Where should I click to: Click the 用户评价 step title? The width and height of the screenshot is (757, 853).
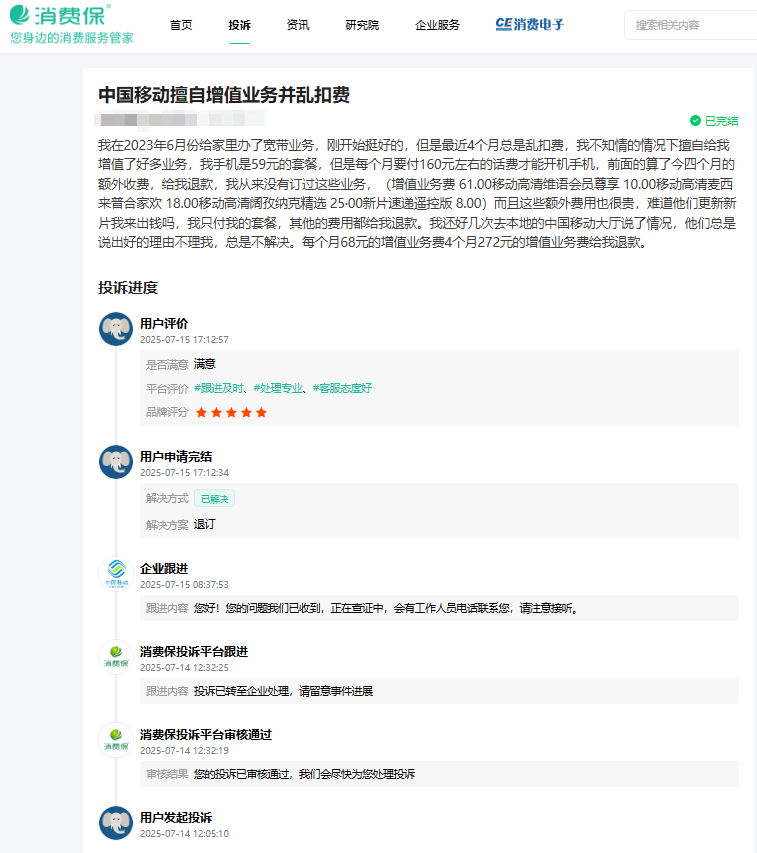[164, 324]
